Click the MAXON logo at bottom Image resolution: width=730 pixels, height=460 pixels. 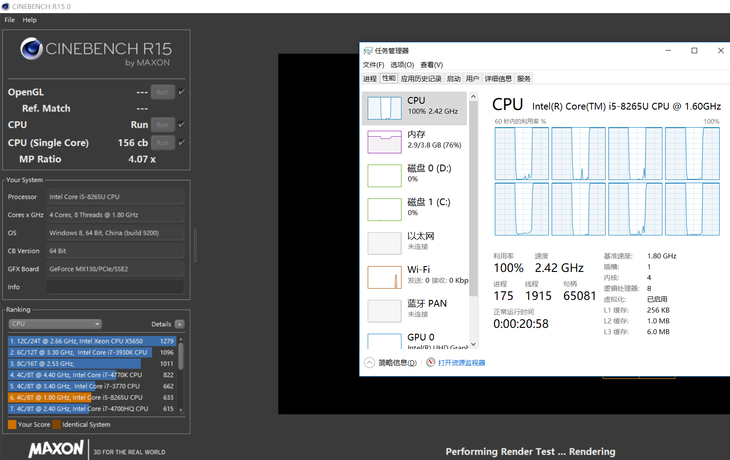pyautogui.click(x=56, y=449)
